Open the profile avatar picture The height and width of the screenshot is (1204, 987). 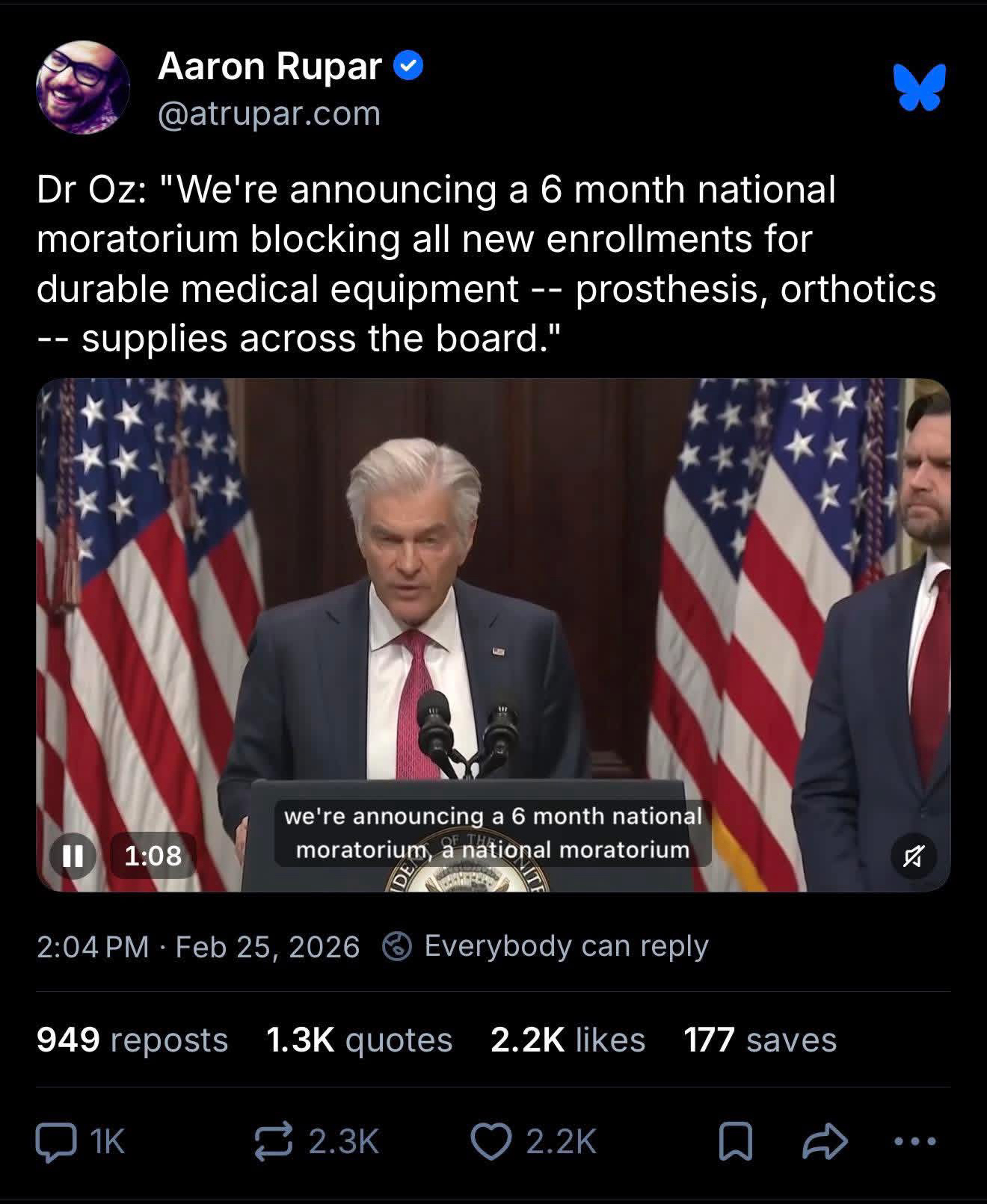(83, 87)
